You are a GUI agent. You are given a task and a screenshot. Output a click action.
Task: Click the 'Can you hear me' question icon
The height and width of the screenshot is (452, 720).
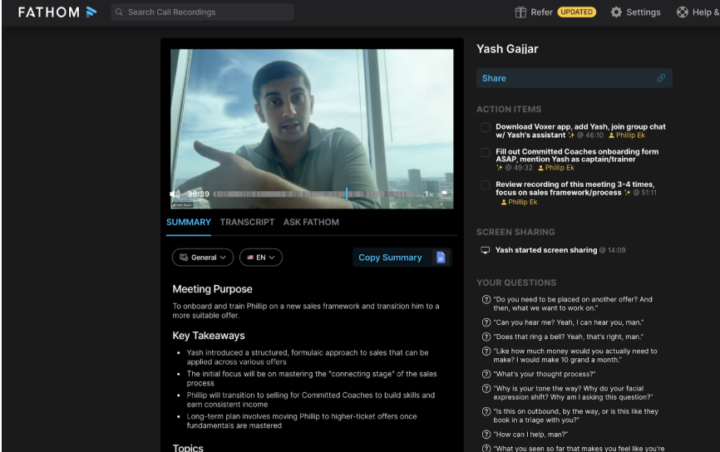[x=486, y=322]
